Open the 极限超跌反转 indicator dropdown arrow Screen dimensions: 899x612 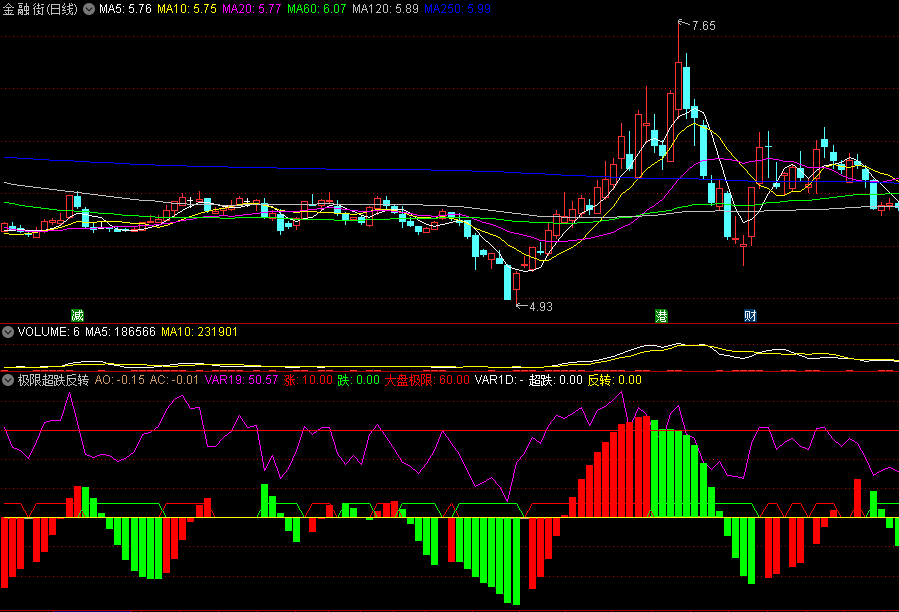coord(7,380)
